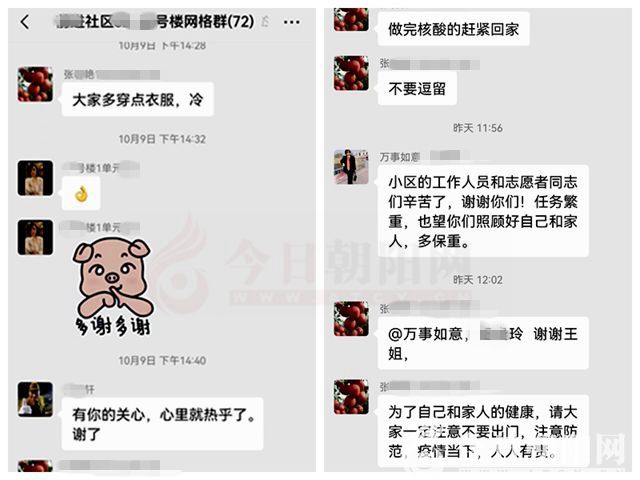Tap 万事如意 user's avatar photo
This screenshot has height=480, width=640.
click(351, 167)
